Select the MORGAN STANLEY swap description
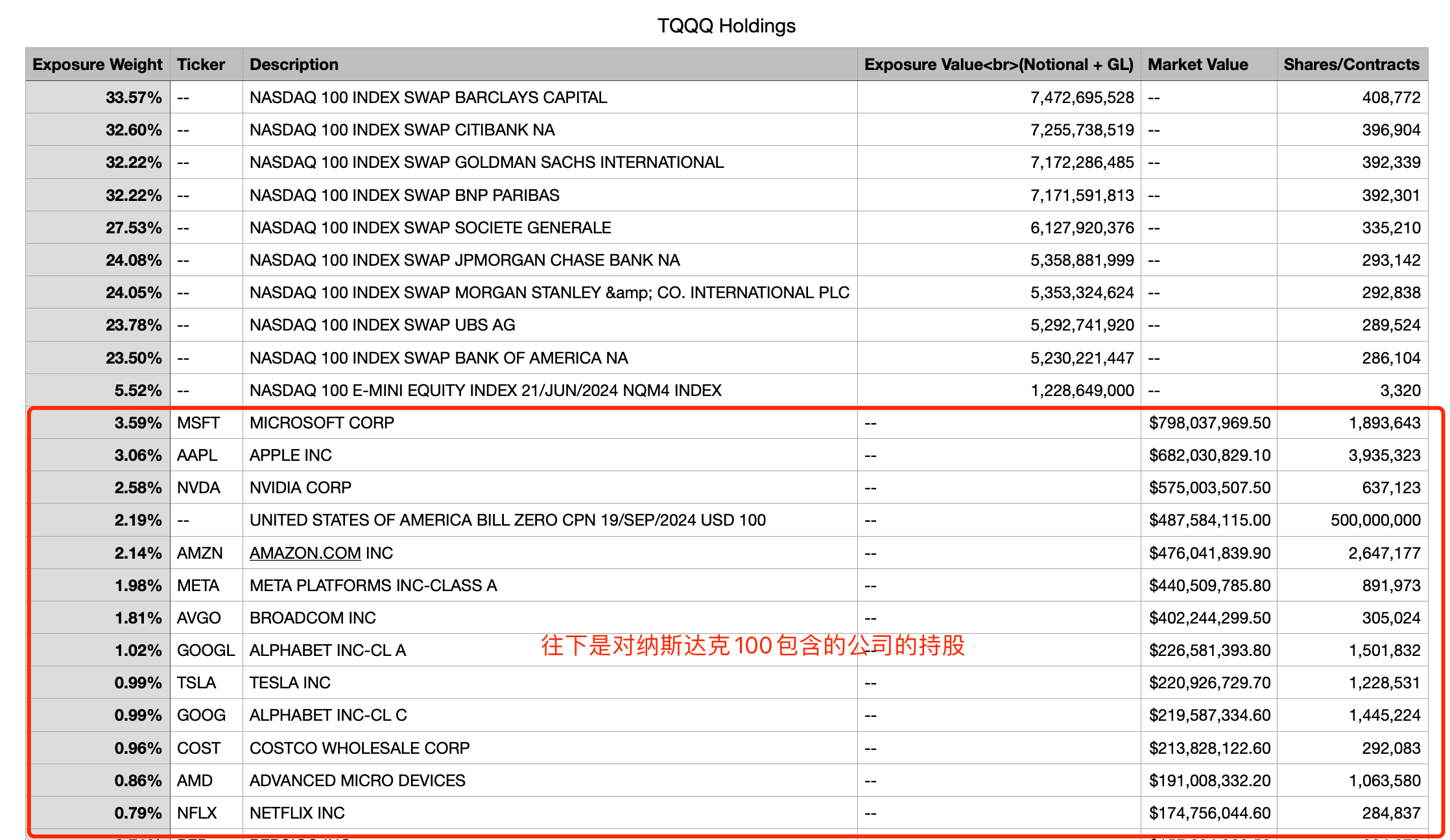This screenshot has width=1450, height=840. coord(549,292)
